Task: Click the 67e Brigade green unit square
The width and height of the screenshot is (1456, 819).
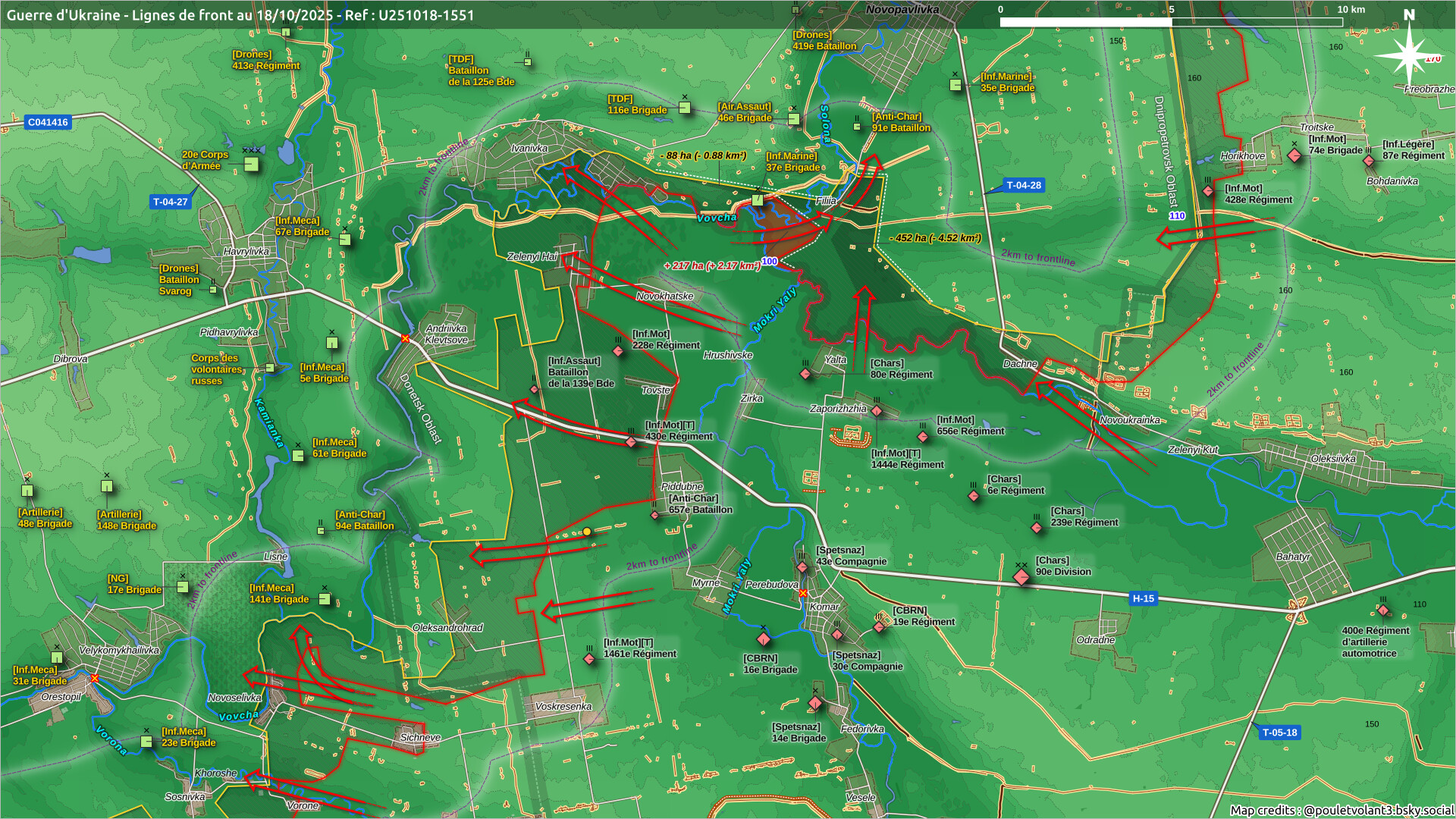Action: point(345,240)
